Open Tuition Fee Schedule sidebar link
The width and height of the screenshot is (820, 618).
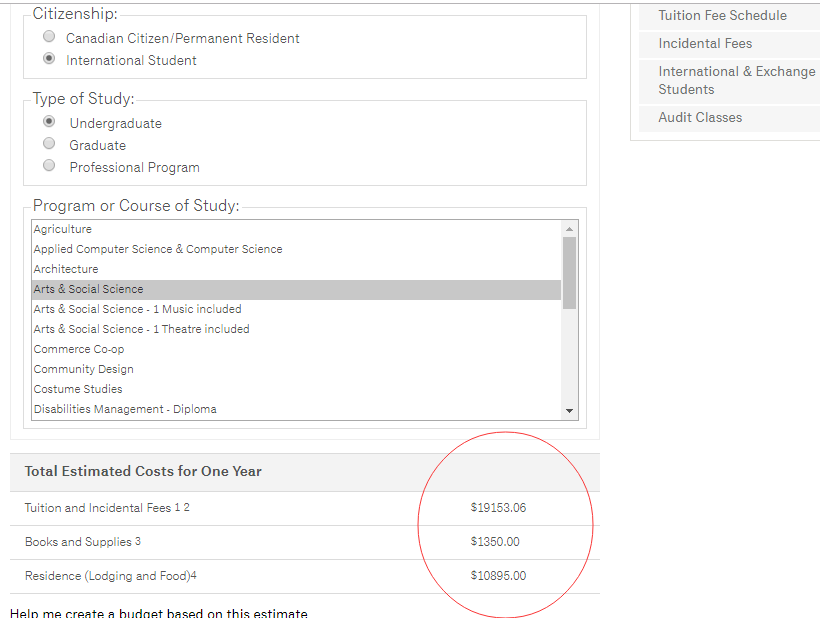[722, 15]
